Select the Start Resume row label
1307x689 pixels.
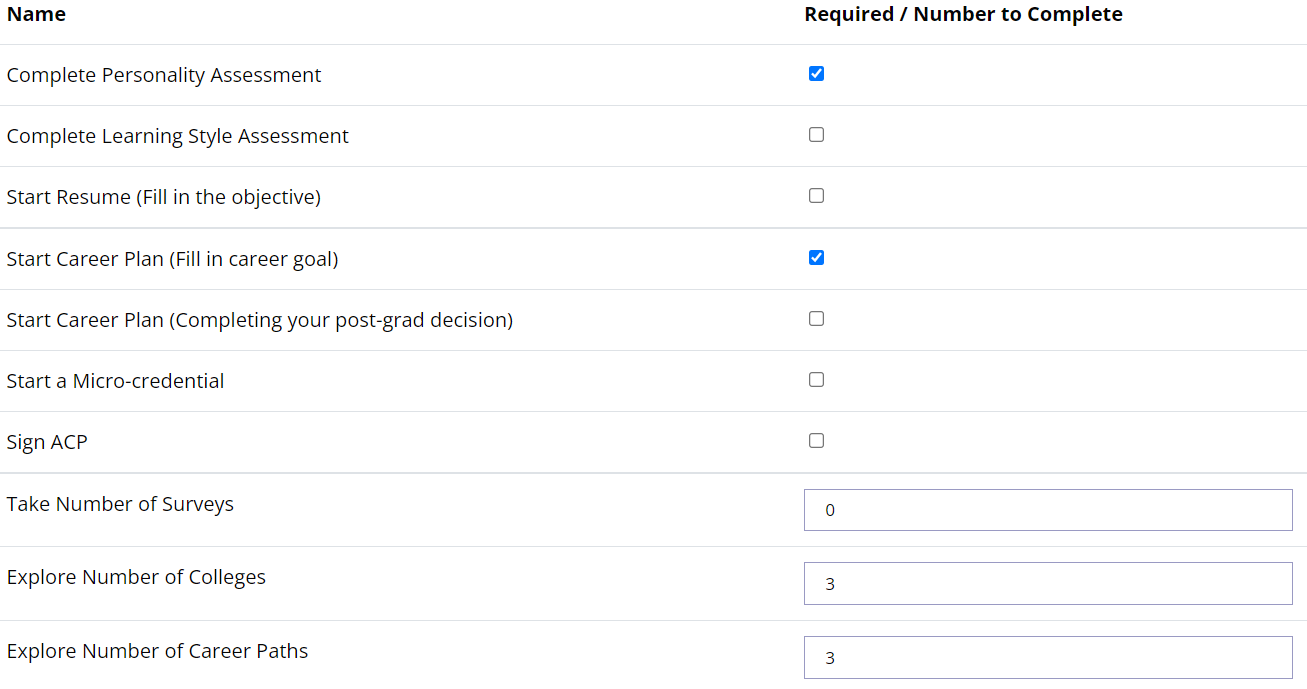tap(163, 196)
